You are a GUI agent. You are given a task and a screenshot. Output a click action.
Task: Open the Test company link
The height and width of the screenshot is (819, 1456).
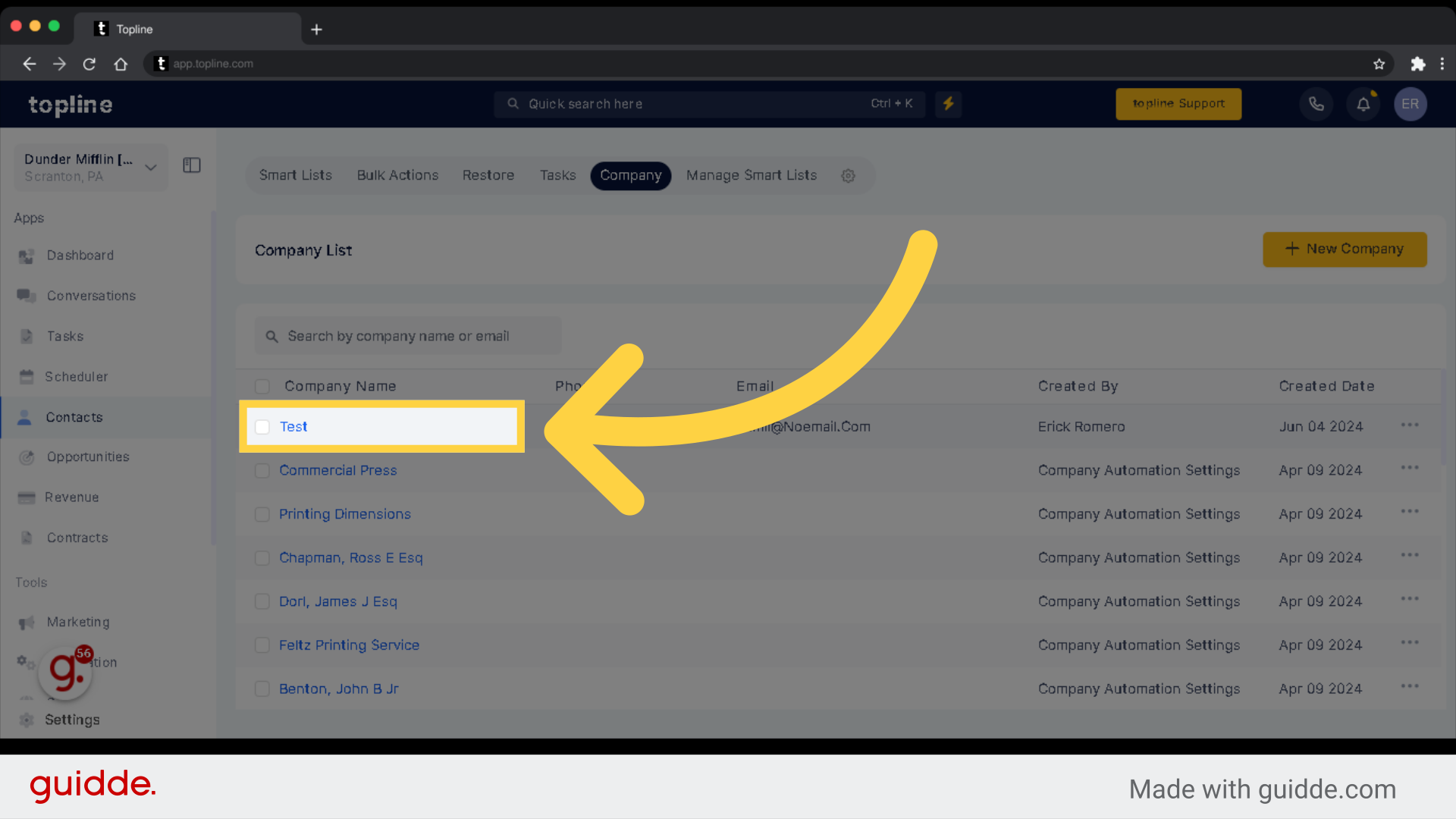tap(293, 427)
